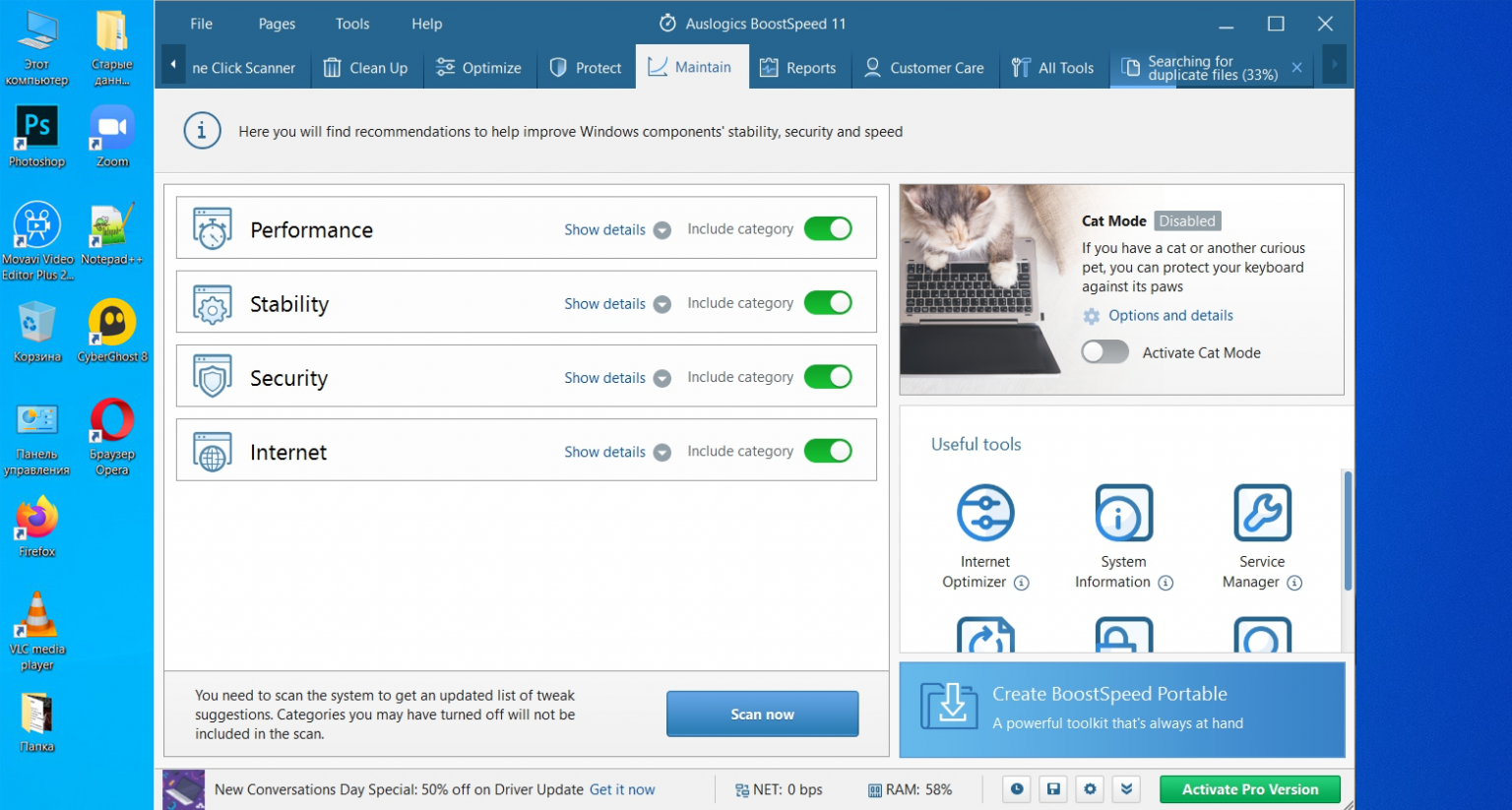Click the Security category shield icon
Image resolution: width=1512 pixels, height=810 pixels.
(213, 377)
